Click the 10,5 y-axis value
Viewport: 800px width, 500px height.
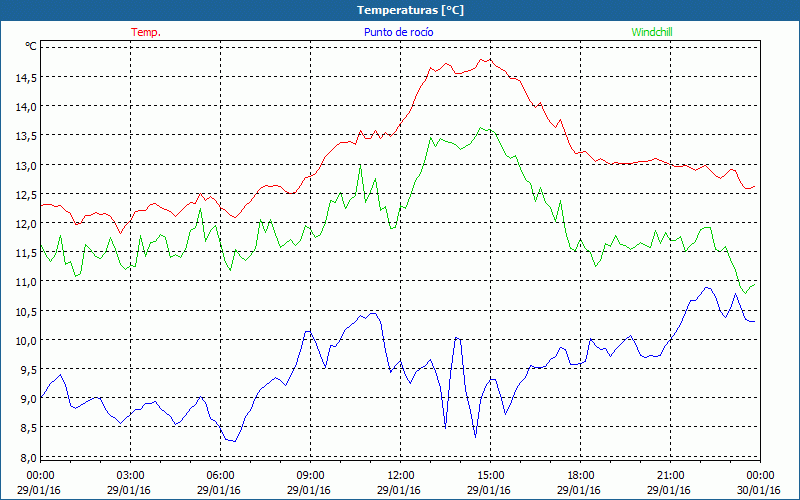click(27, 311)
